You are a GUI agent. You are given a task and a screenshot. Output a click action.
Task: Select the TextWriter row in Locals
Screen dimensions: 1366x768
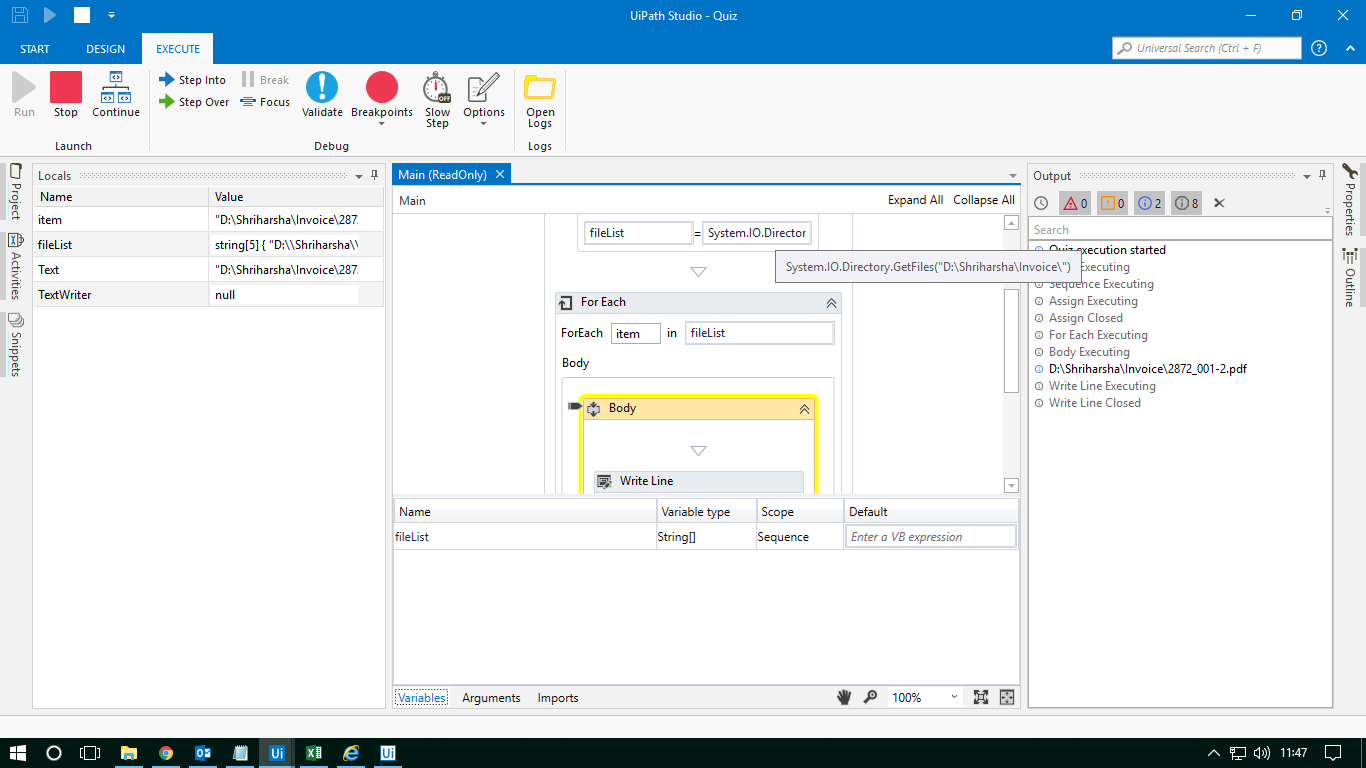pyautogui.click(x=209, y=295)
